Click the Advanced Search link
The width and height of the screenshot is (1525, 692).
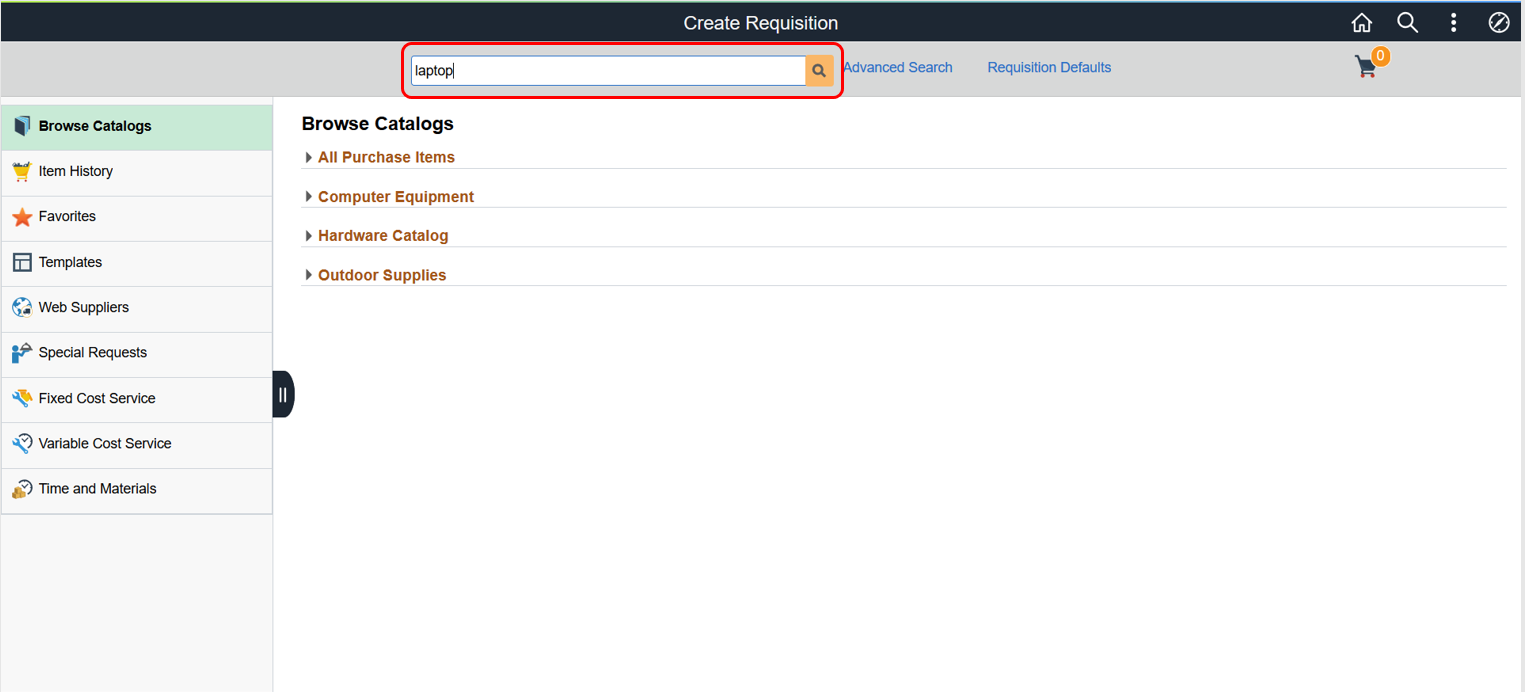(897, 67)
